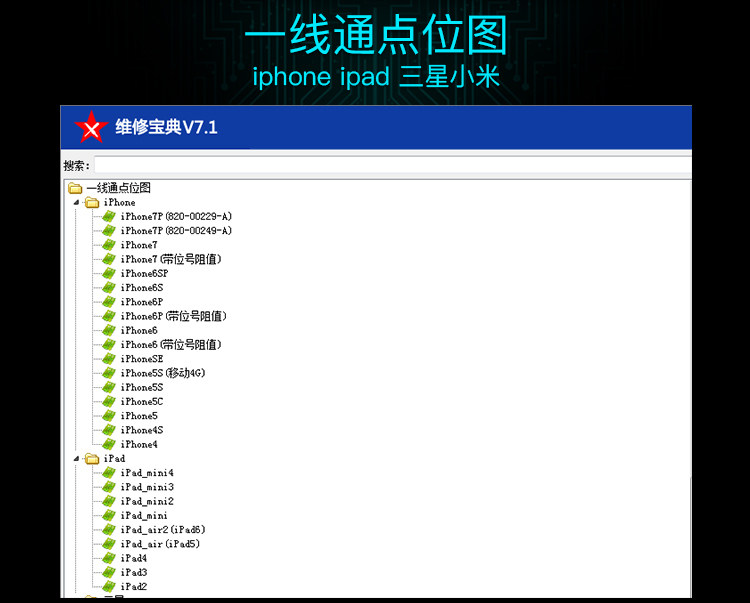Click board icon for iPhone6S
Image resolution: width=750 pixels, height=603 pixels.
pos(109,288)
